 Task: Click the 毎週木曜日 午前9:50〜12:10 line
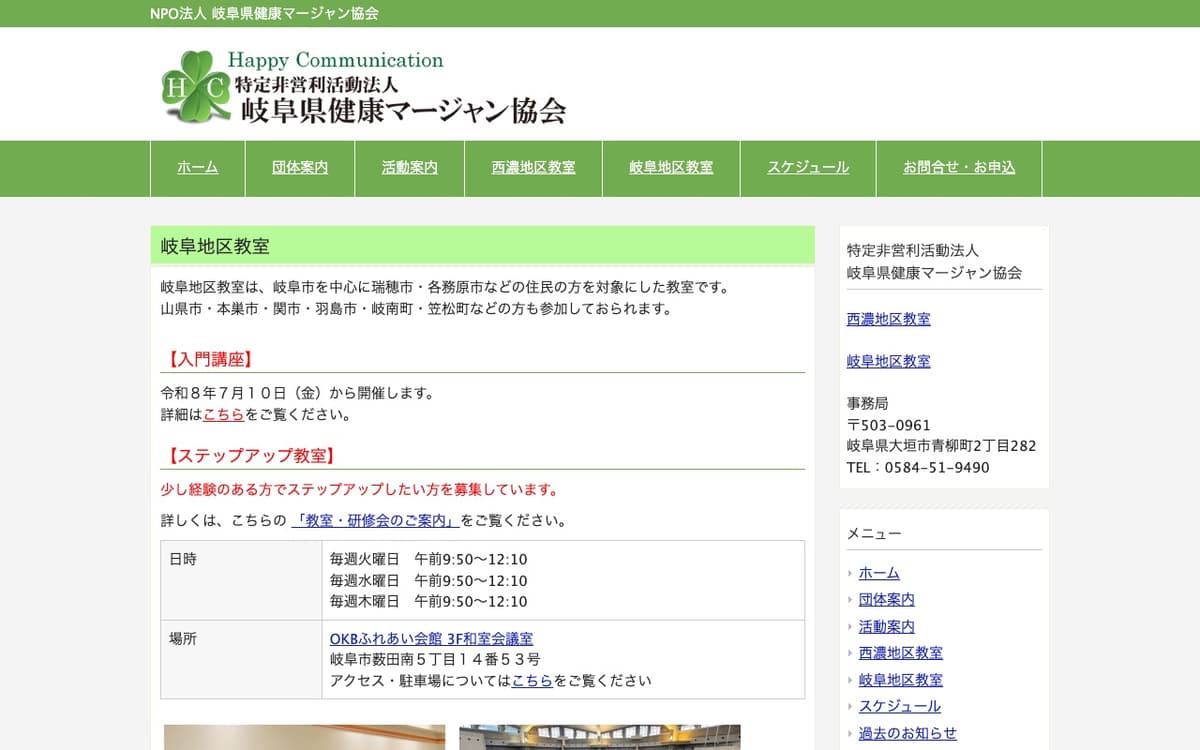pyautogui.click(x=428, y=602)
